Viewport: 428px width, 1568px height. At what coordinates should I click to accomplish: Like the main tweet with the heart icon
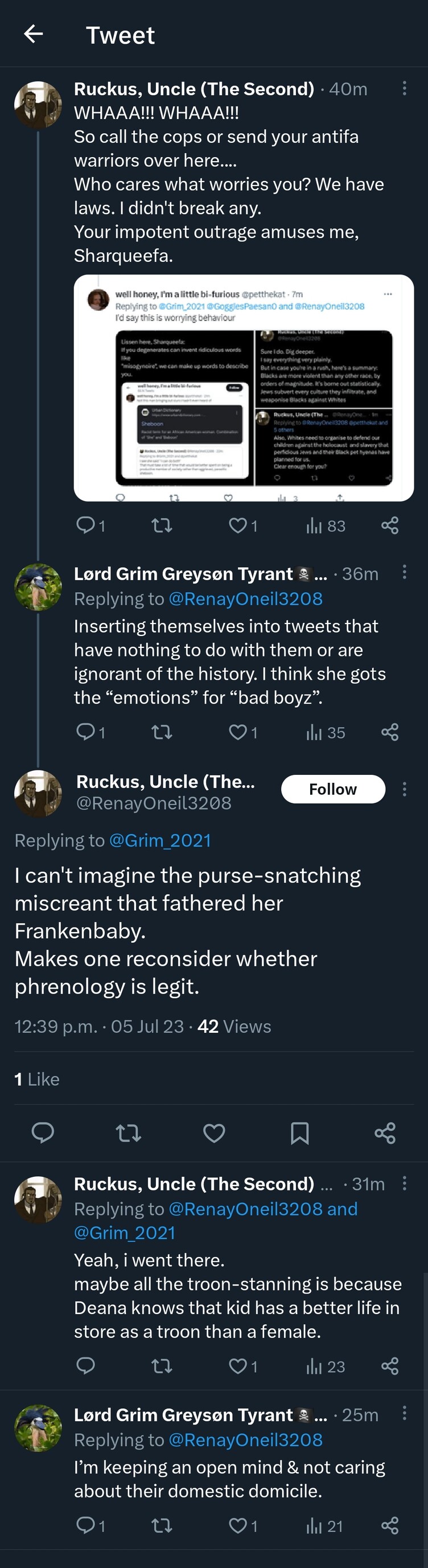pos(213,1133)
